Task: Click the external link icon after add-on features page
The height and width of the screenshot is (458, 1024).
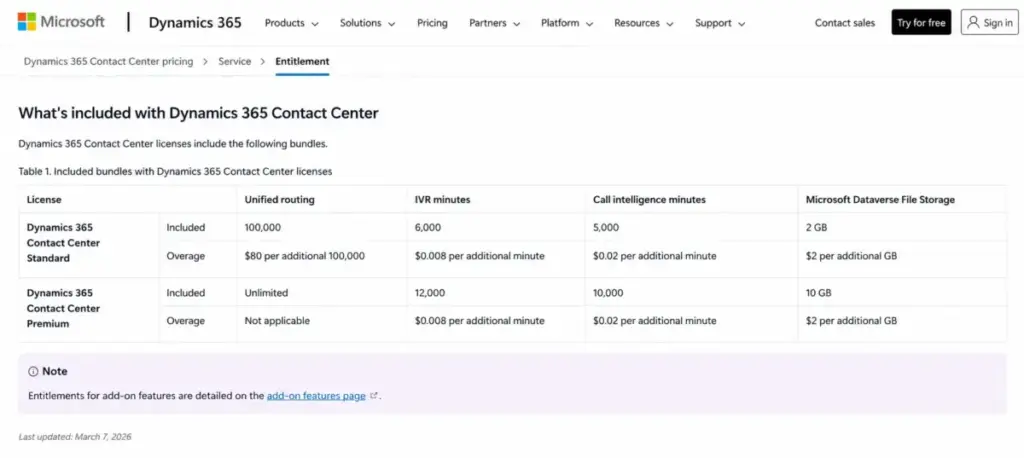Action: tap(374, 395)
